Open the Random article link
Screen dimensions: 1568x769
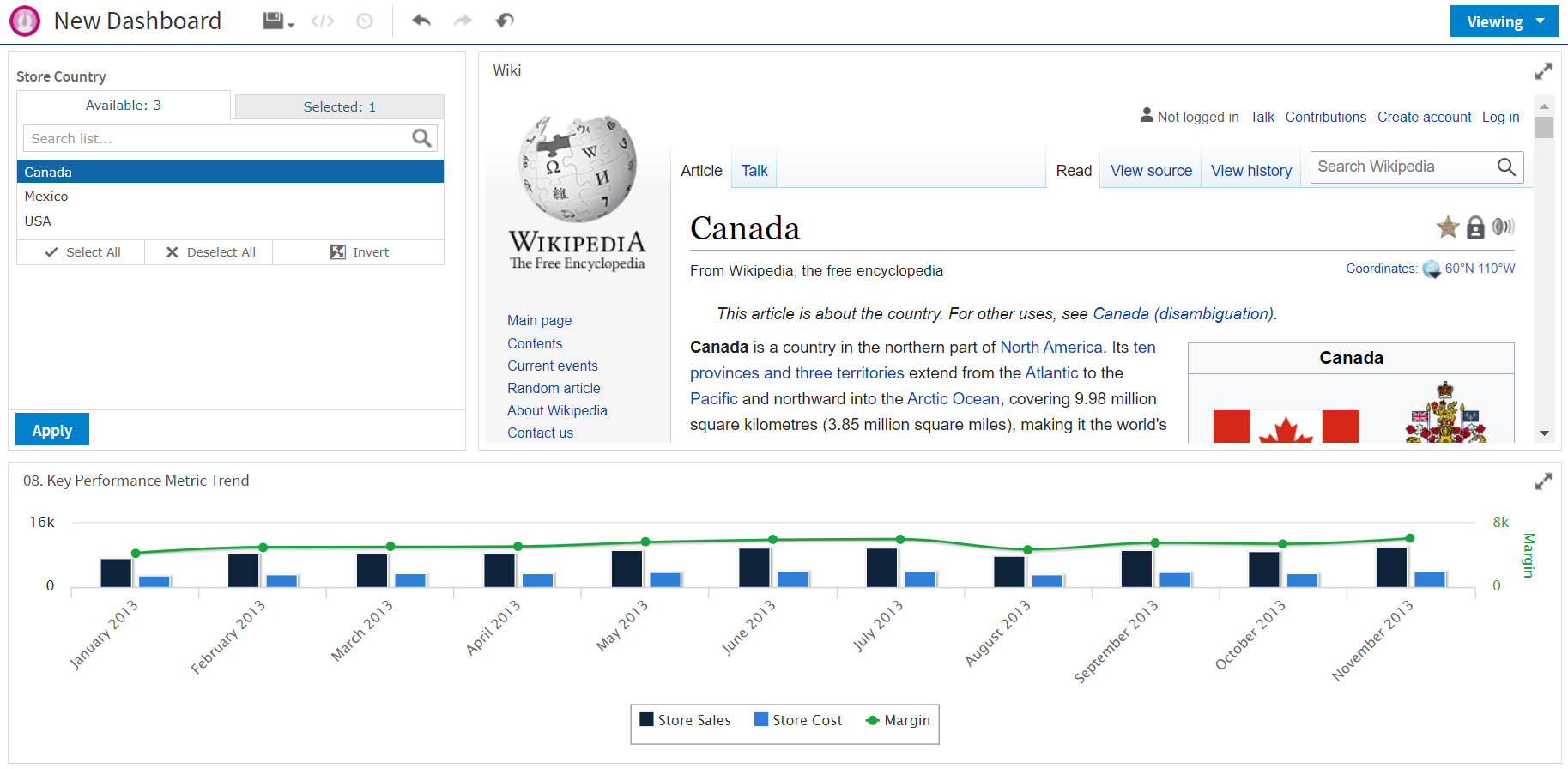click(x=554, y=388)
